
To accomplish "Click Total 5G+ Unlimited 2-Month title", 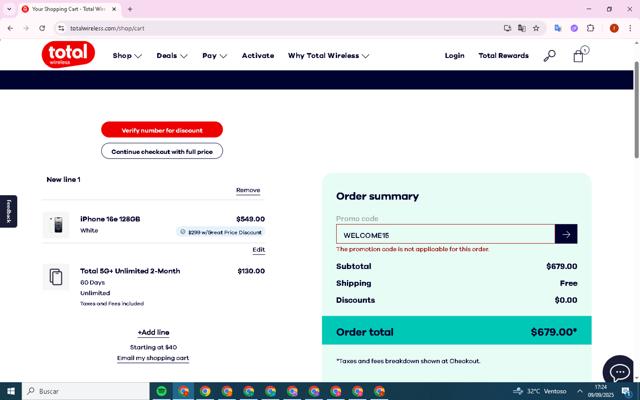I will tap(130, 271).
